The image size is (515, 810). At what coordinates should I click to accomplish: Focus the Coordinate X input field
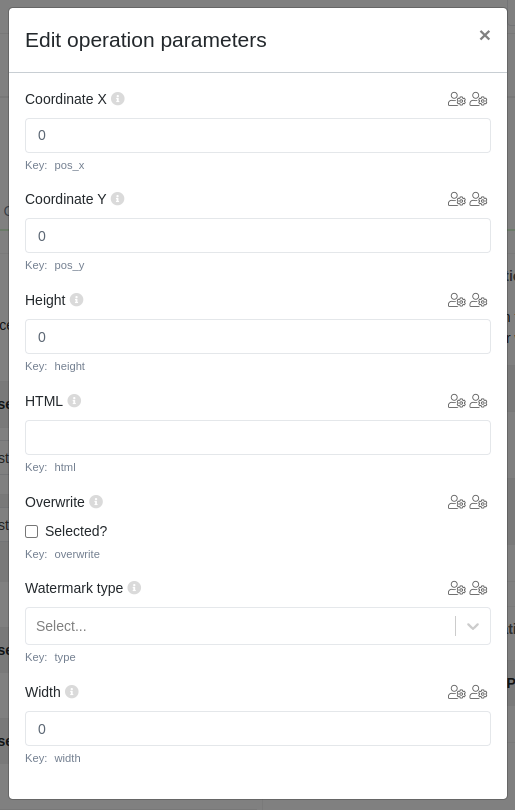coord(258,135)
